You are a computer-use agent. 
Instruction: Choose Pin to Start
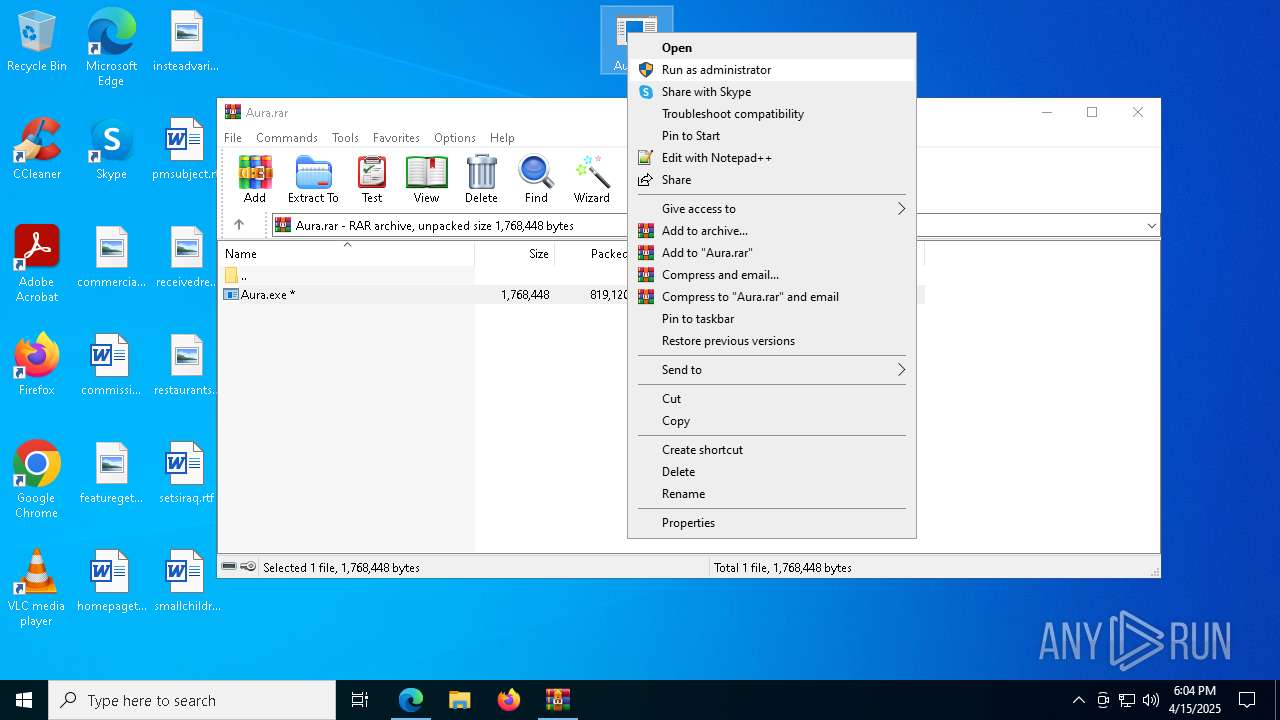pos(771,136)
